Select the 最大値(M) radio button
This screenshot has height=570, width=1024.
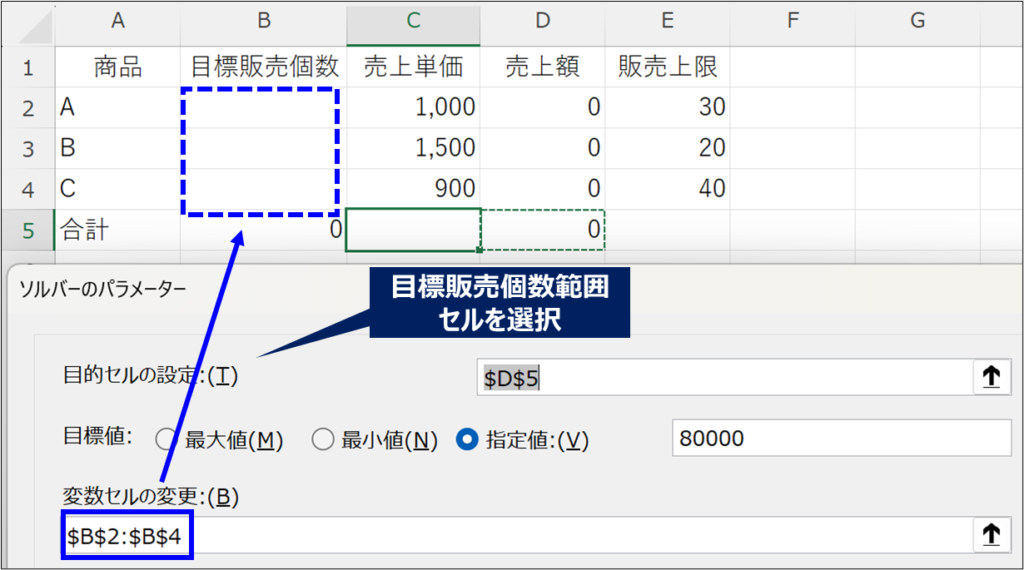click(166, 439)
